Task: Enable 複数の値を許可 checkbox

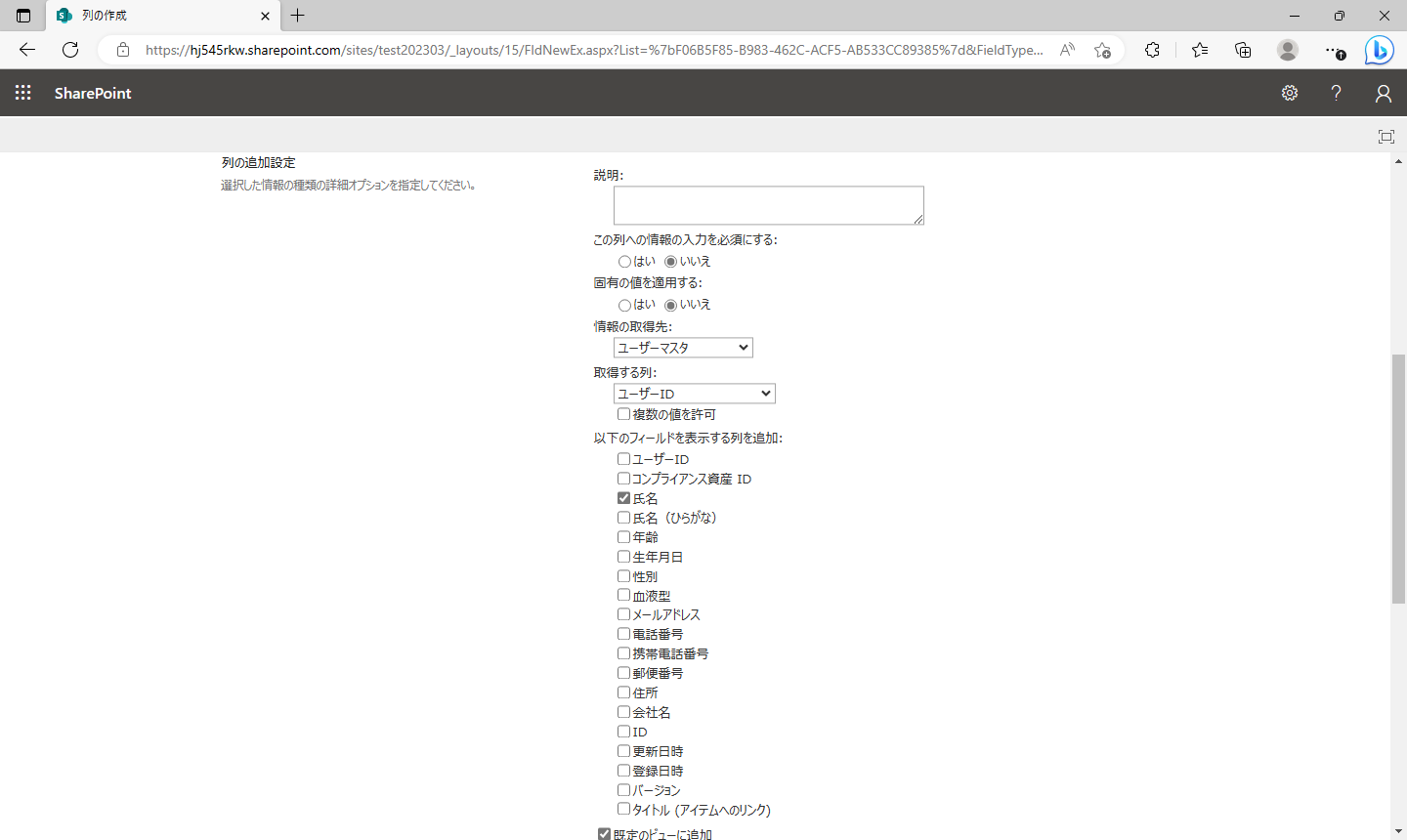Action: pyautogui.click(x=623, y=414)
